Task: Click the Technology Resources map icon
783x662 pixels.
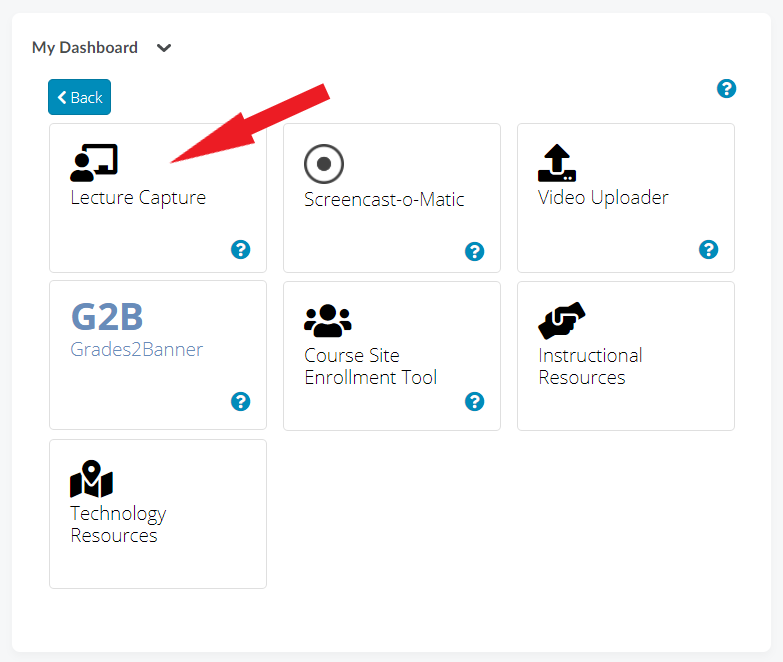Action: (91, 479)
